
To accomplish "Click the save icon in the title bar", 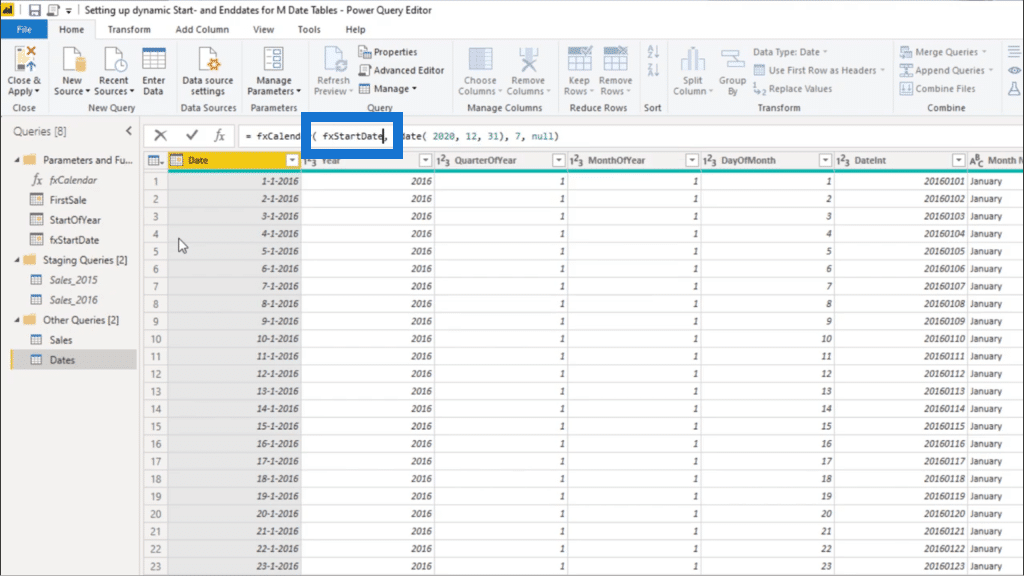I will click(x=35, y=10).
